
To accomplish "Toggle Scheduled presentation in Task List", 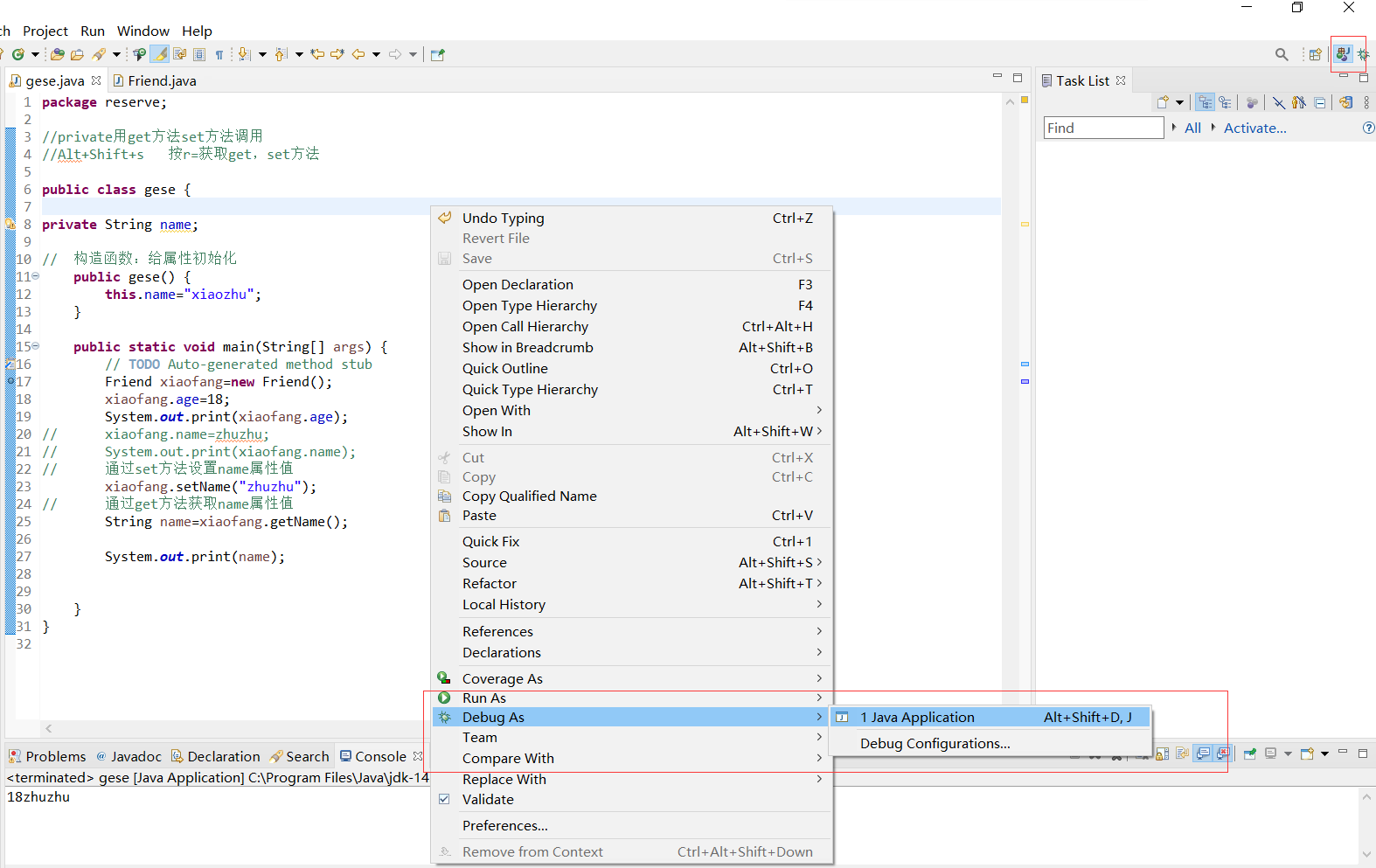I will [1225, 102].
